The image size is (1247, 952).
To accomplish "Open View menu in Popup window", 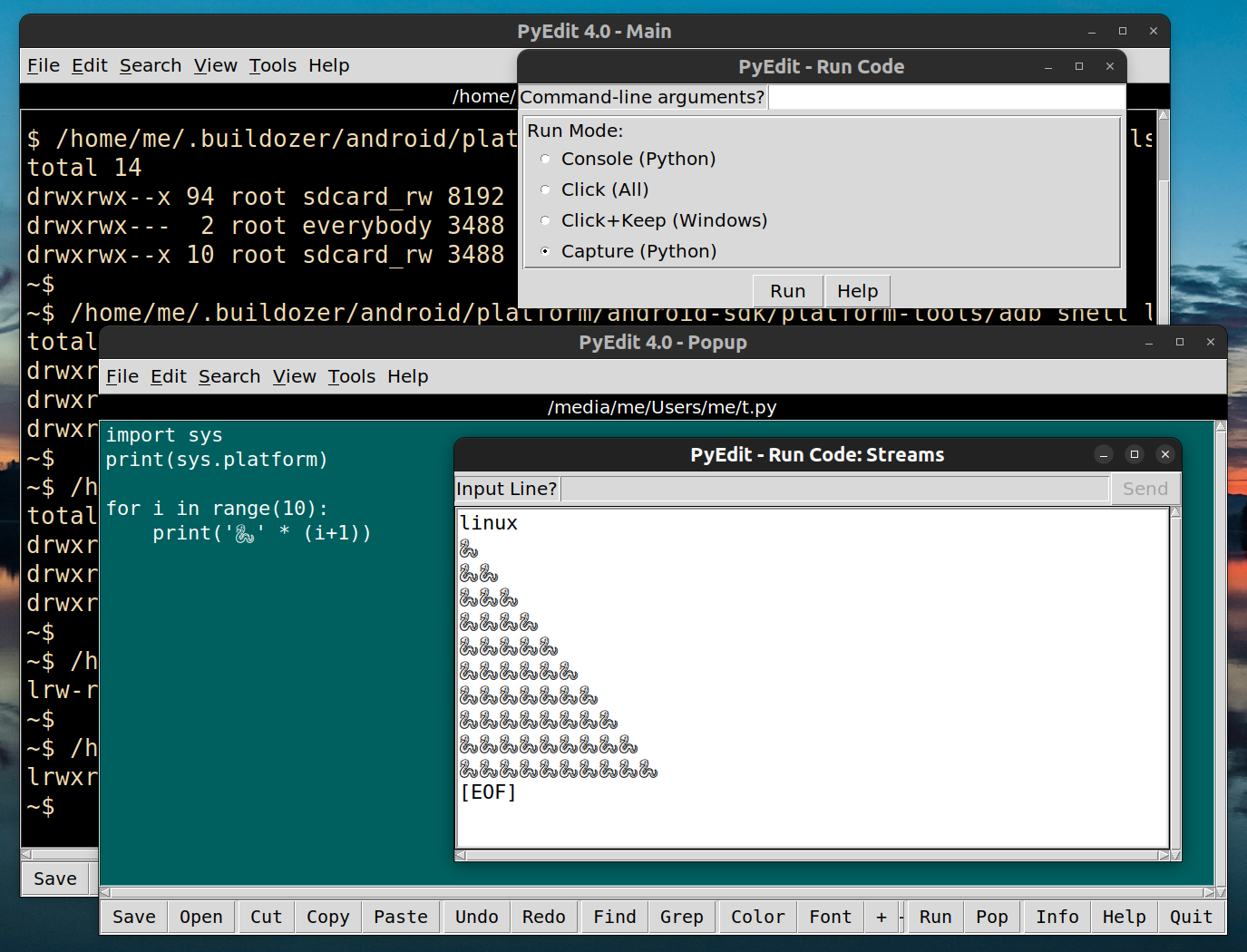I will pos(295,376).
